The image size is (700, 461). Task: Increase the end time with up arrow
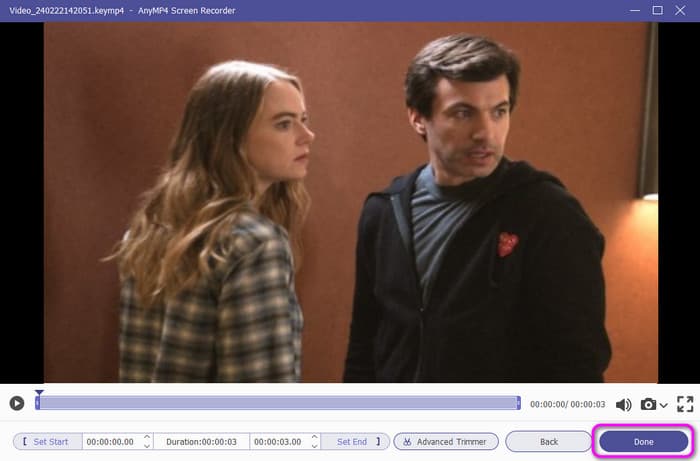click(315, 437)
